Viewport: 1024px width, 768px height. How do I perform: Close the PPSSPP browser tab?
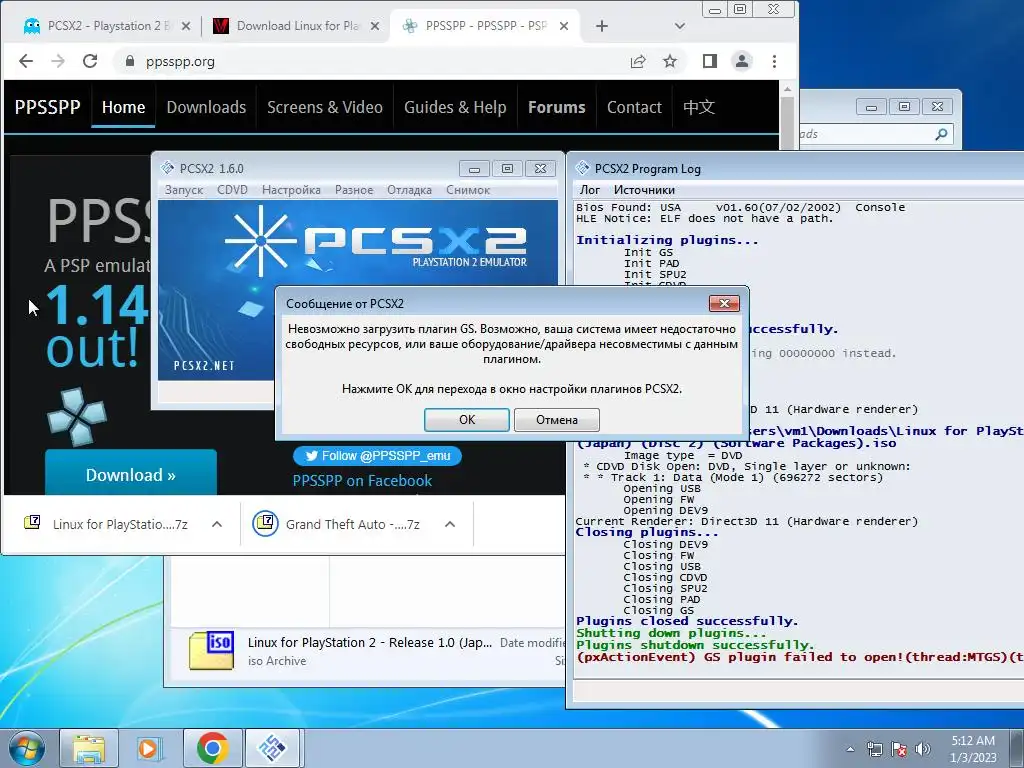click(x=564, y=26)
